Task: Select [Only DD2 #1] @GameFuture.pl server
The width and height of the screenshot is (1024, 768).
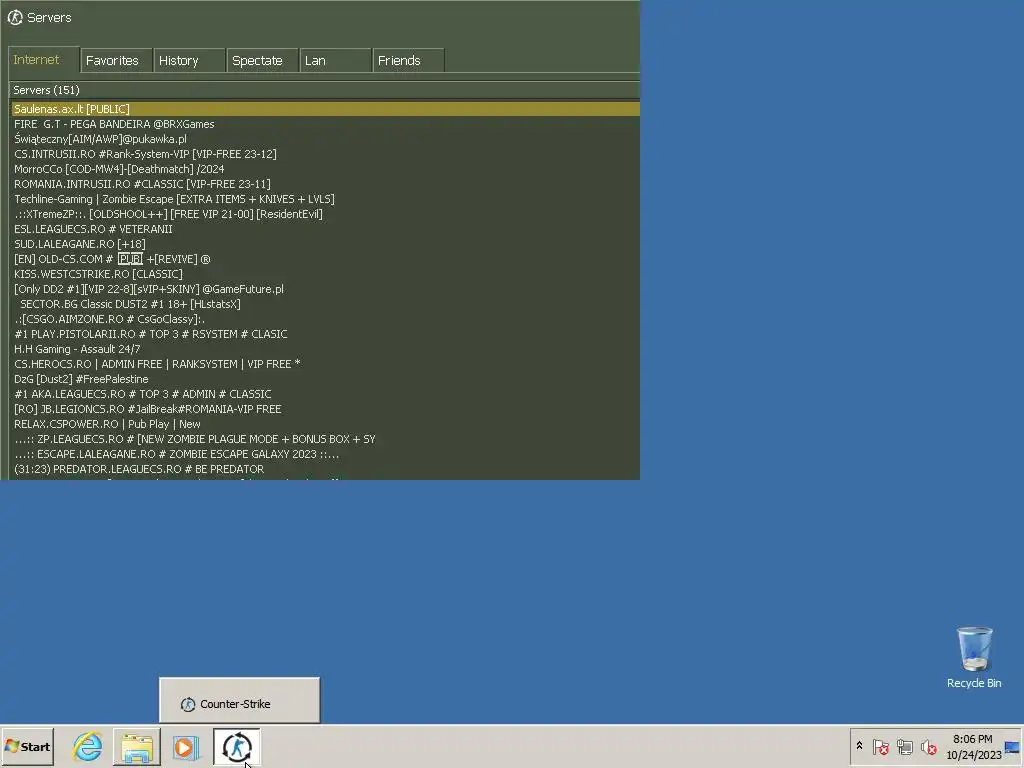Action: (325, 289)
